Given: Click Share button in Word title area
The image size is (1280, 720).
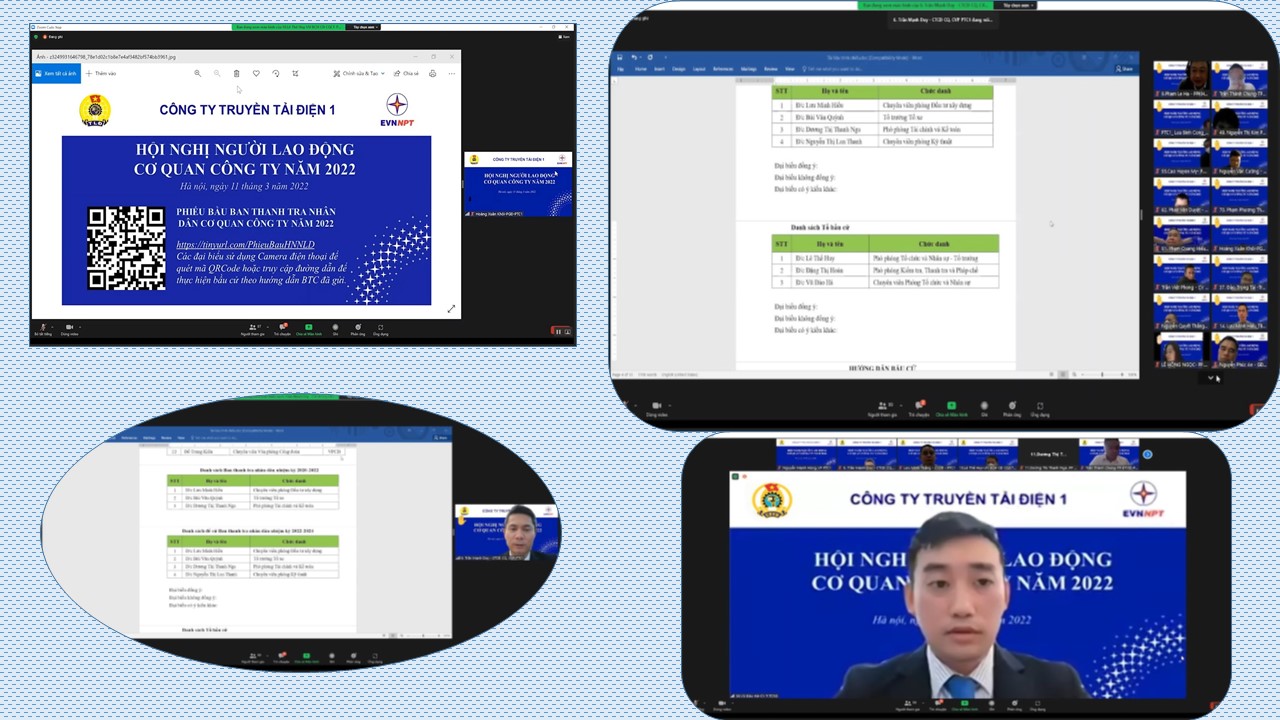Looking at the screenshot, I should click(x=1124, y=69).
